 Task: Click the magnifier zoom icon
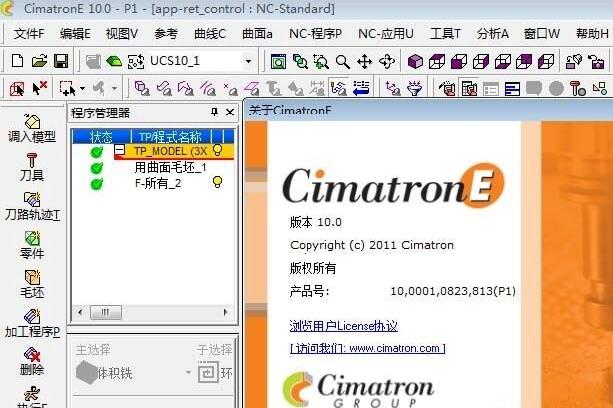click(x=342, y=61)
